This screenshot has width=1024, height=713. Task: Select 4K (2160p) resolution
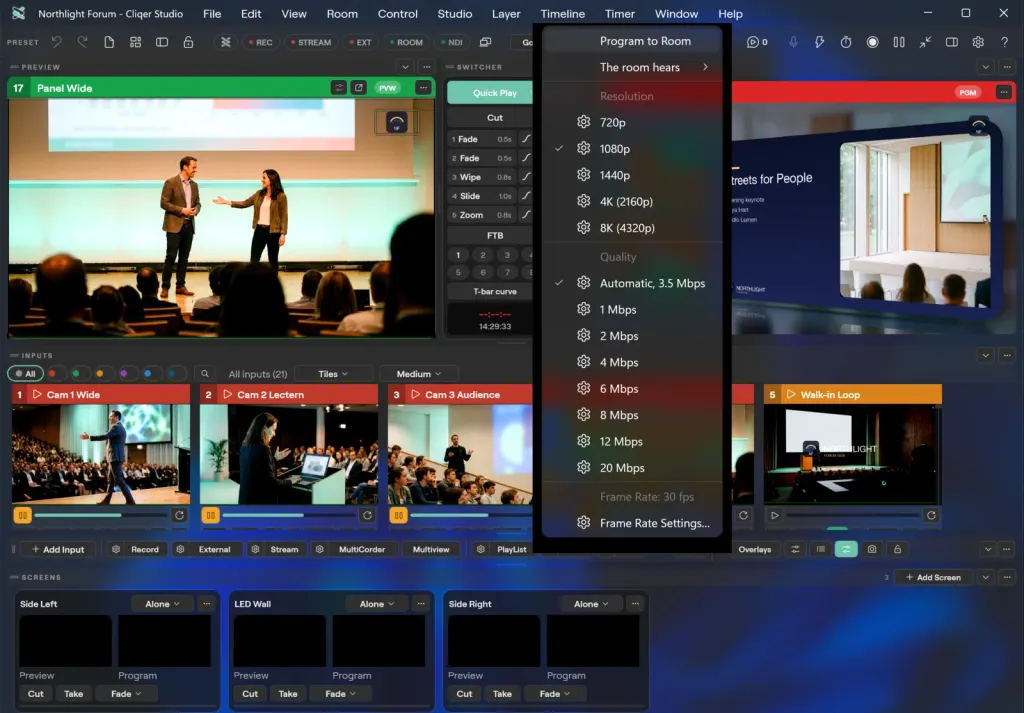632,201
